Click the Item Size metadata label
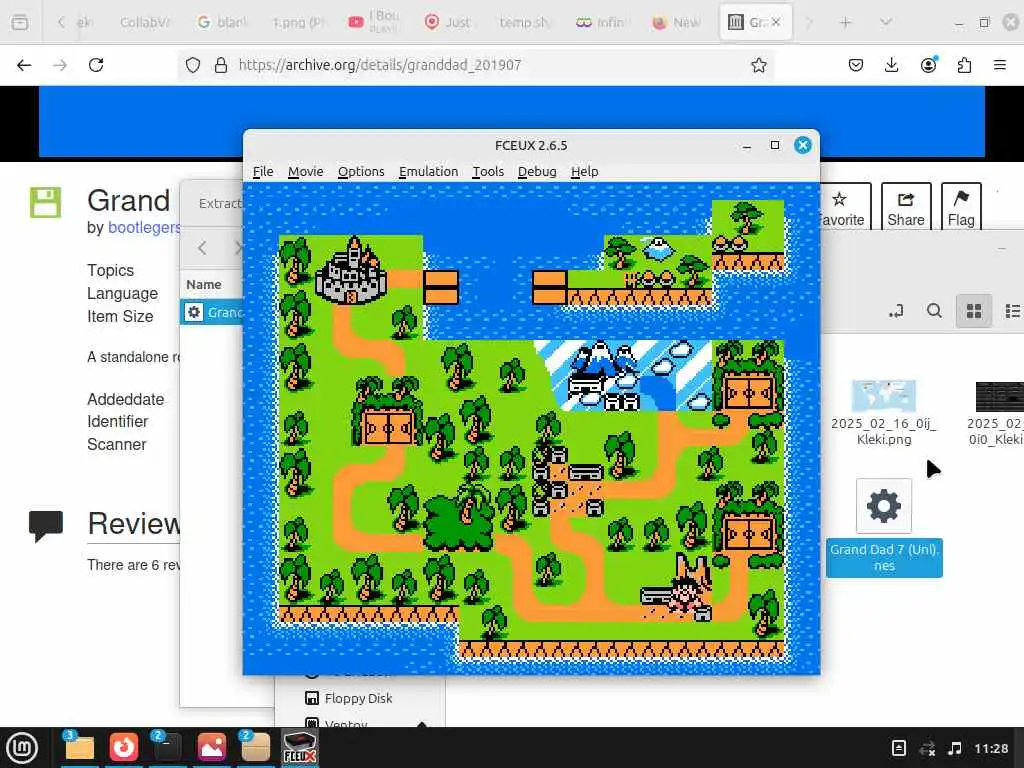This screenshot has width=1024, height=768. (x=120, y=316)
